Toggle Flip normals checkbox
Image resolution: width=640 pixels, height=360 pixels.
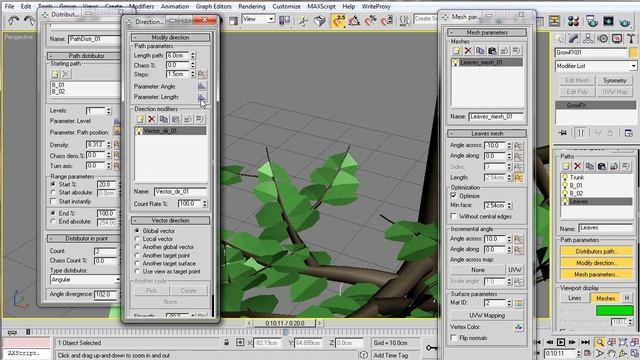click(453, 338)
